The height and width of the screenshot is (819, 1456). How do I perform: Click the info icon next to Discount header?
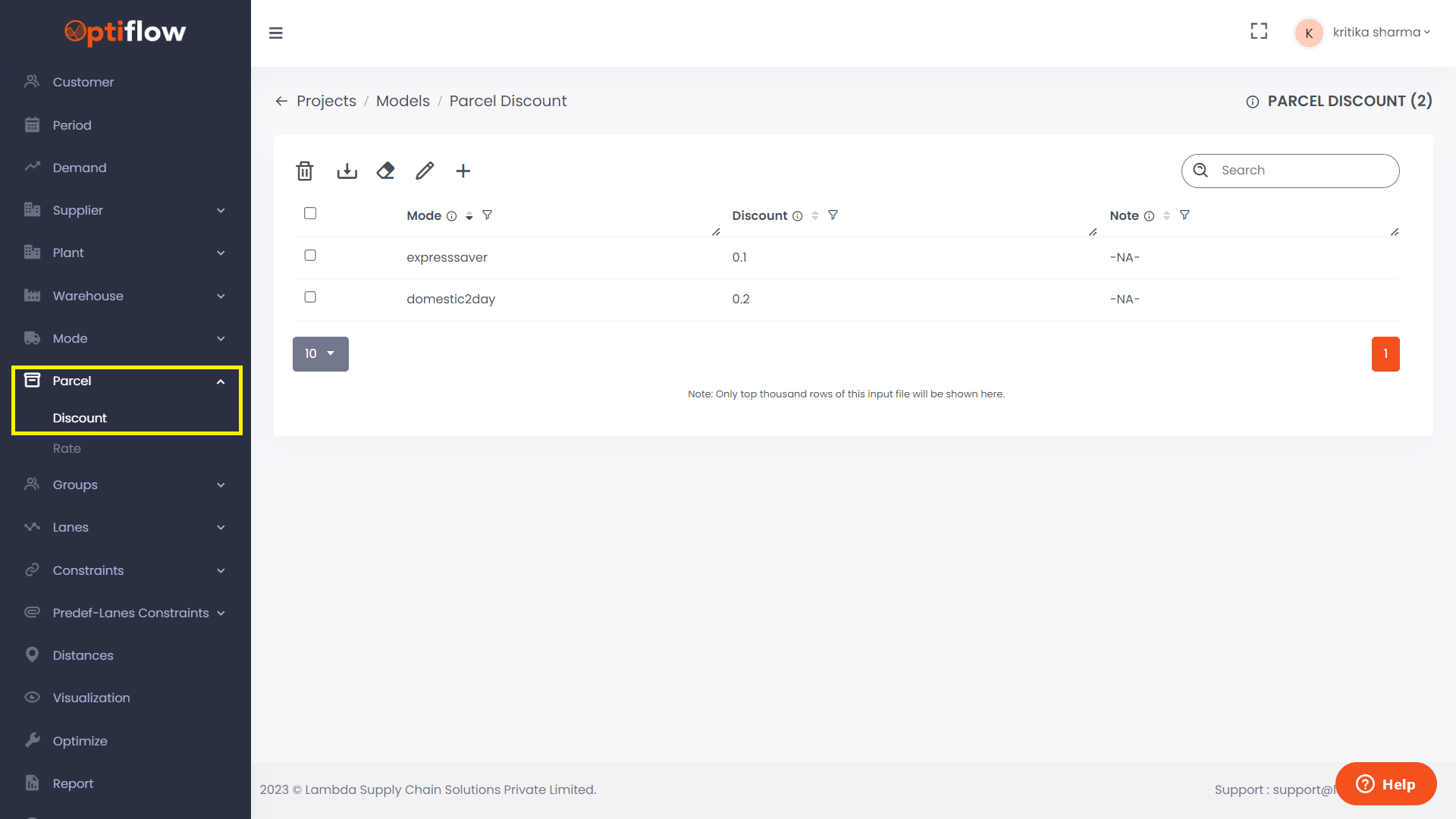[798, 216]
